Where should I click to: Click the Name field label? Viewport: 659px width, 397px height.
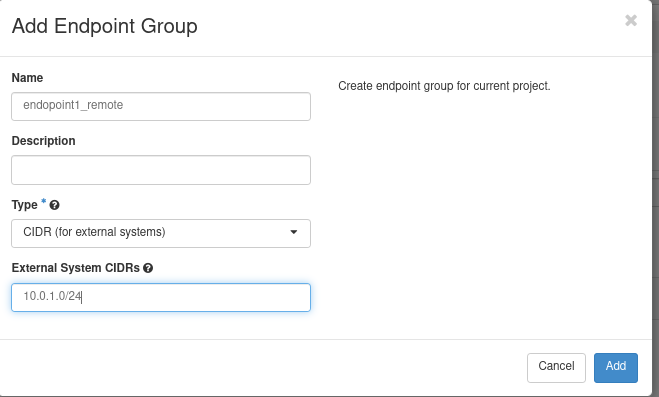pyautogui.click(x=27, y=78)
